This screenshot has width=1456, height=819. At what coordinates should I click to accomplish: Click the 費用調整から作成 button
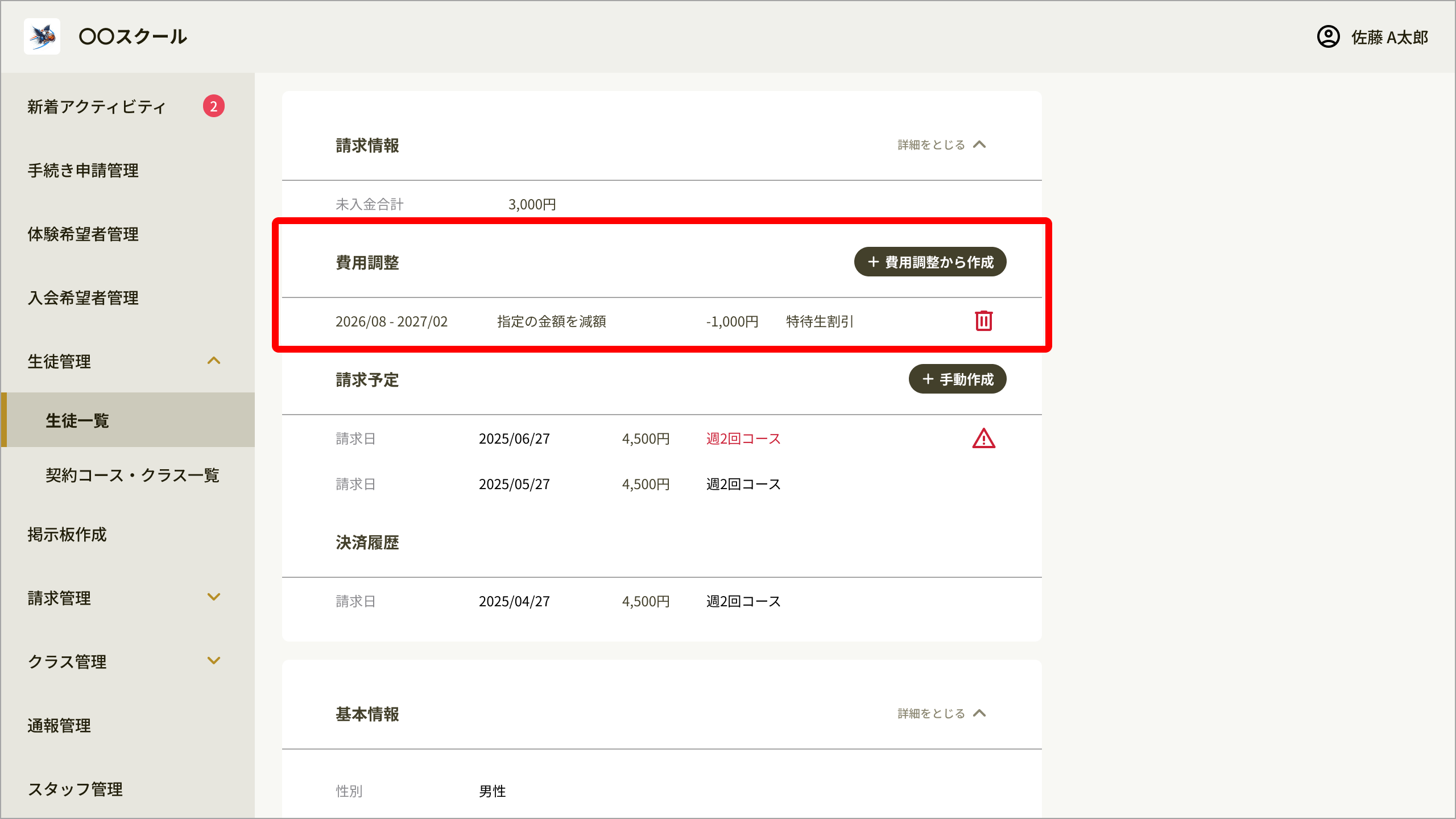point(930,262)
